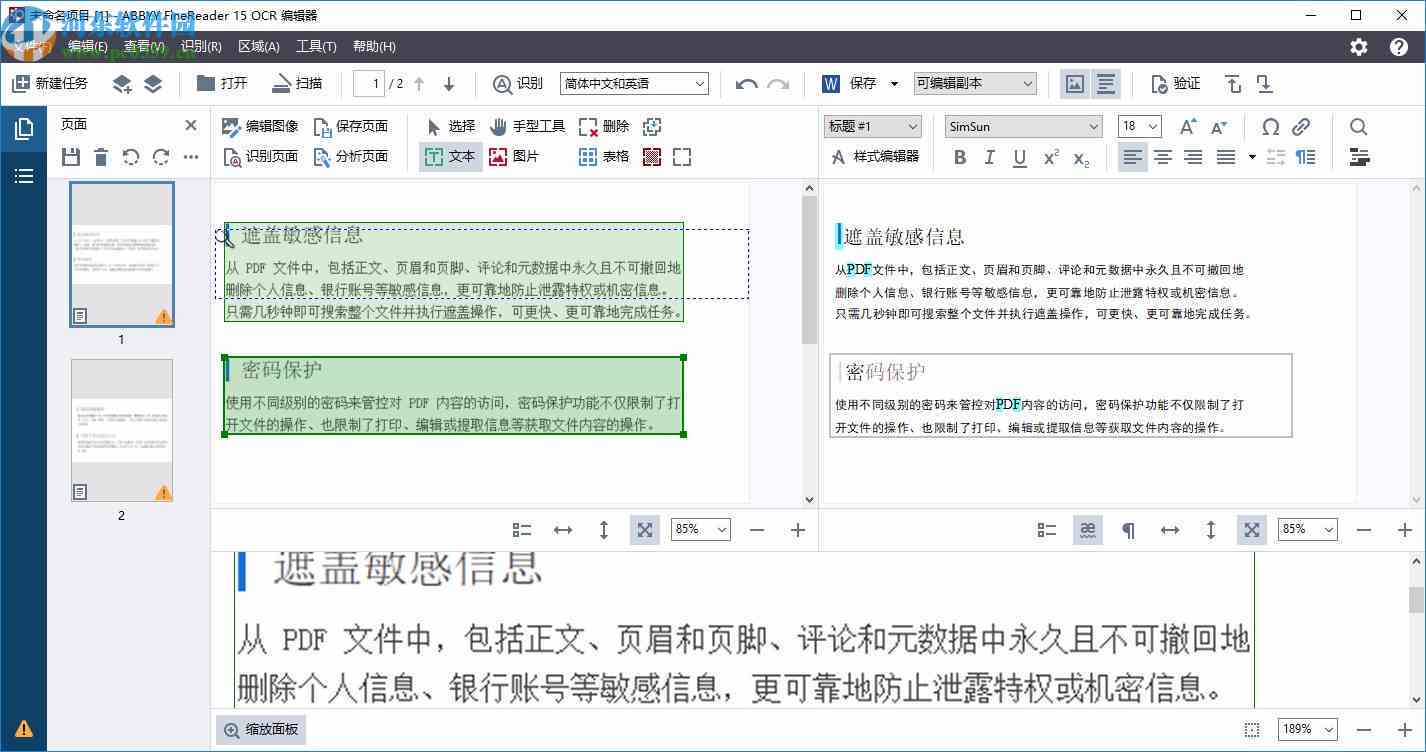This screenshot has width=1426, height=752.
Task: Open the SimSun font dropdown
Action: point(1023,126)
